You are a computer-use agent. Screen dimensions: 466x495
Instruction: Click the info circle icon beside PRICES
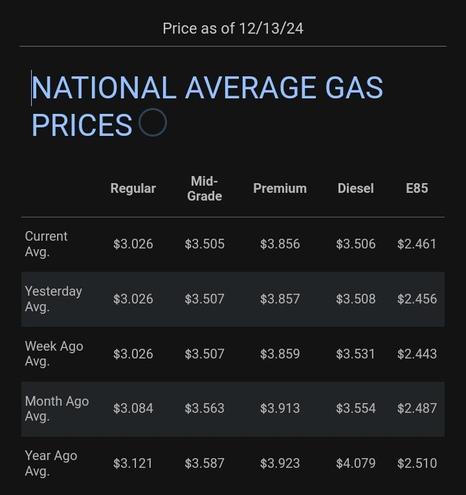tap(153, 122)
